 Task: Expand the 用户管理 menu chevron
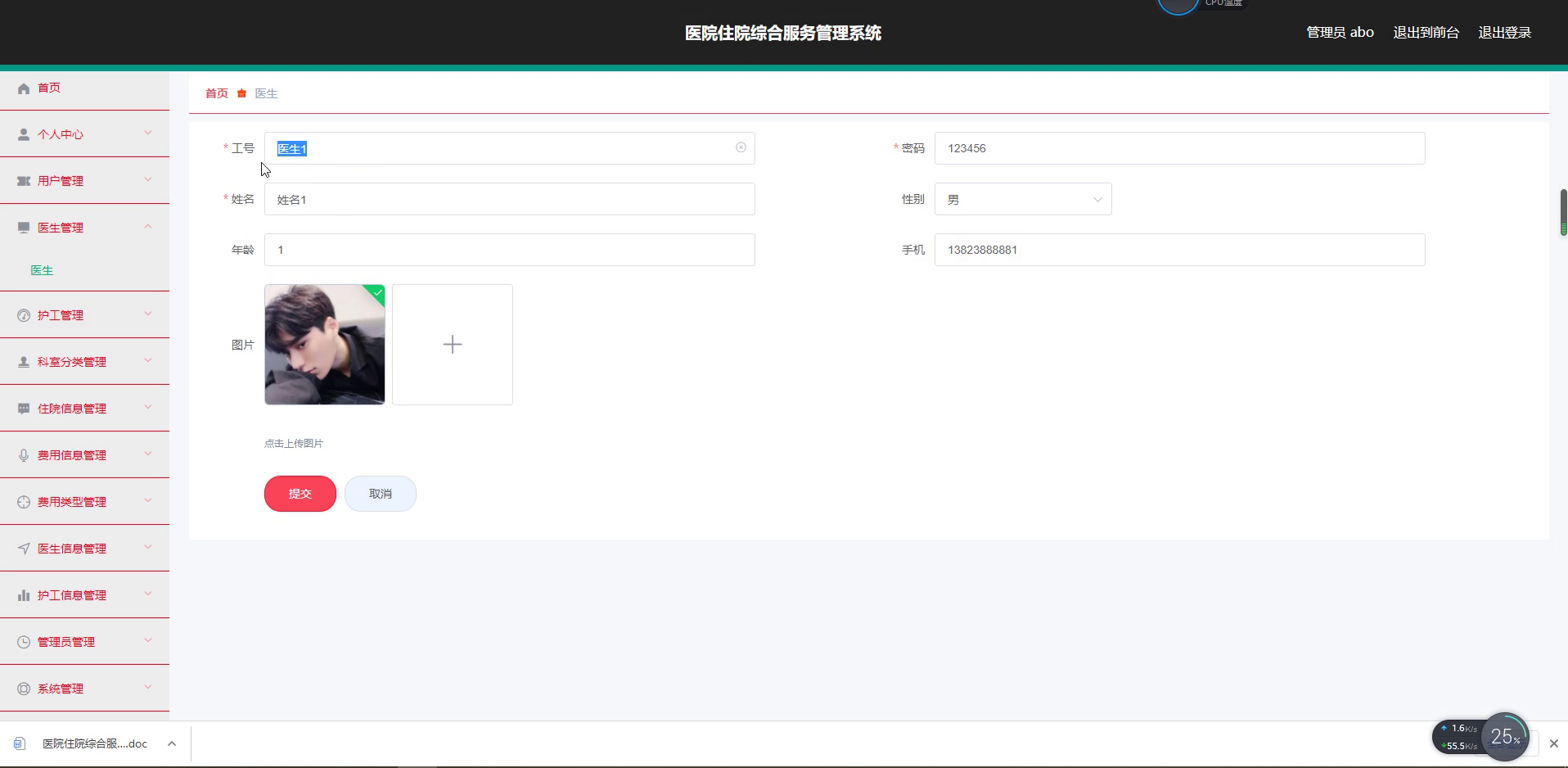pos(148,179)
